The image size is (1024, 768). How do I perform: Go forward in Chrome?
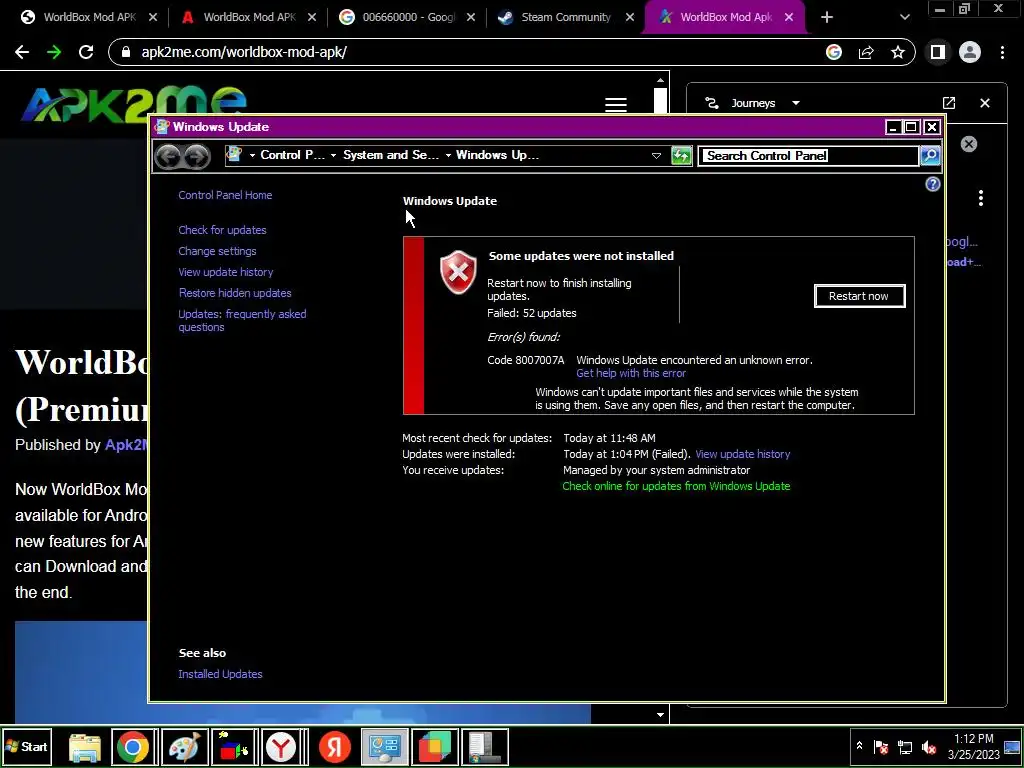click(x=54, y=52)
